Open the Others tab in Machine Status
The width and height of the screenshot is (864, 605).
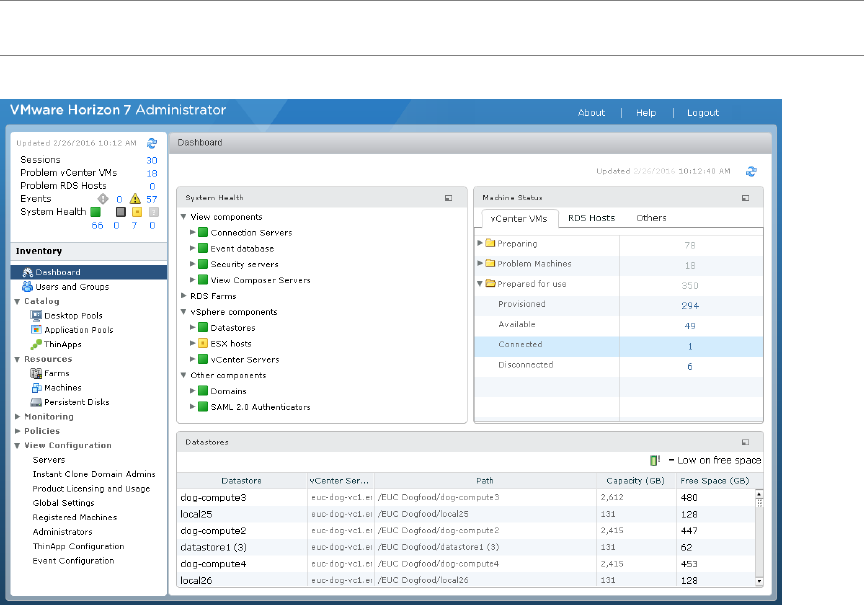coord(651,218)
